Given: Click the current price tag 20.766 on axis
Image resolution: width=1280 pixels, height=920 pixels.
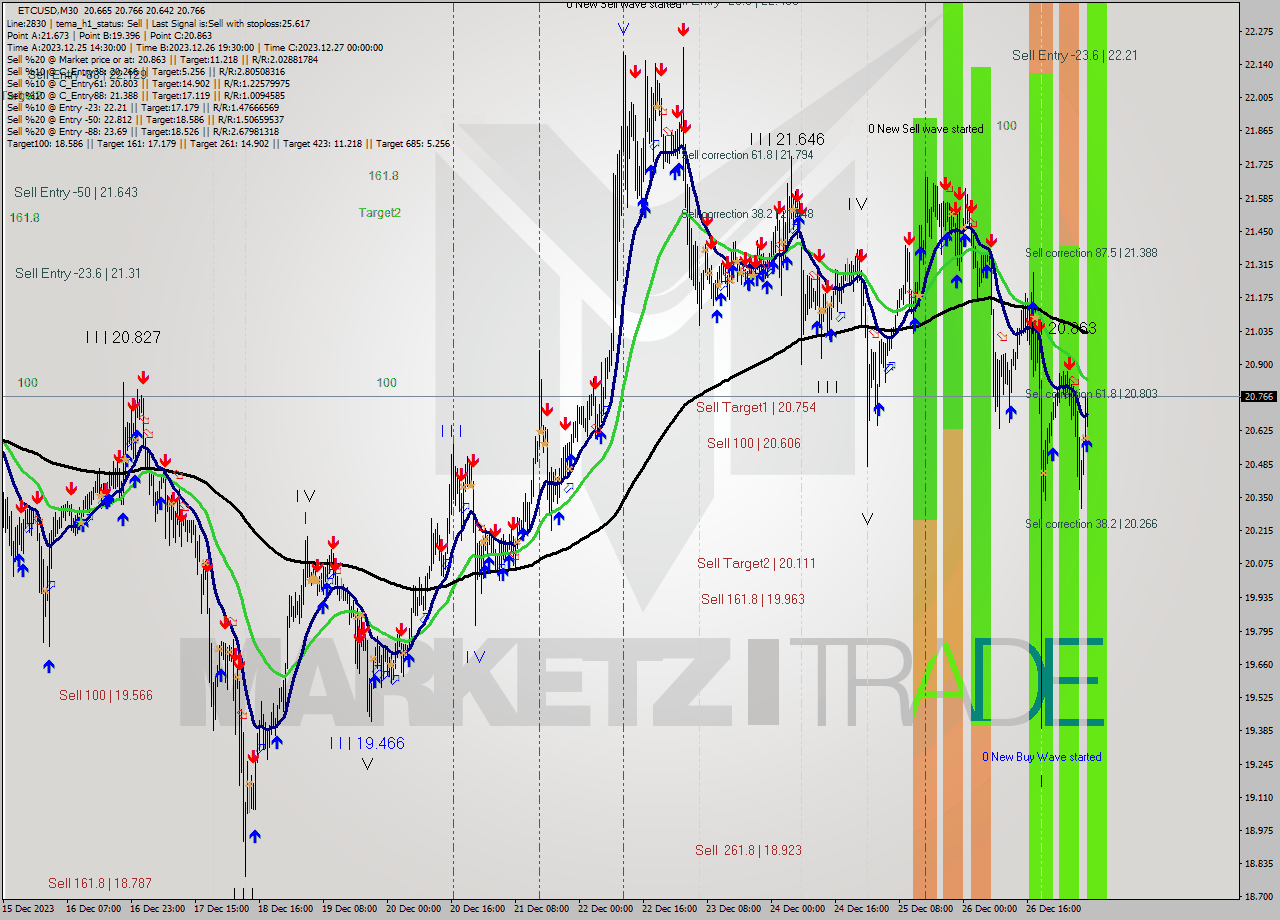Looking at the screenshot, I should pos(1259,396).
